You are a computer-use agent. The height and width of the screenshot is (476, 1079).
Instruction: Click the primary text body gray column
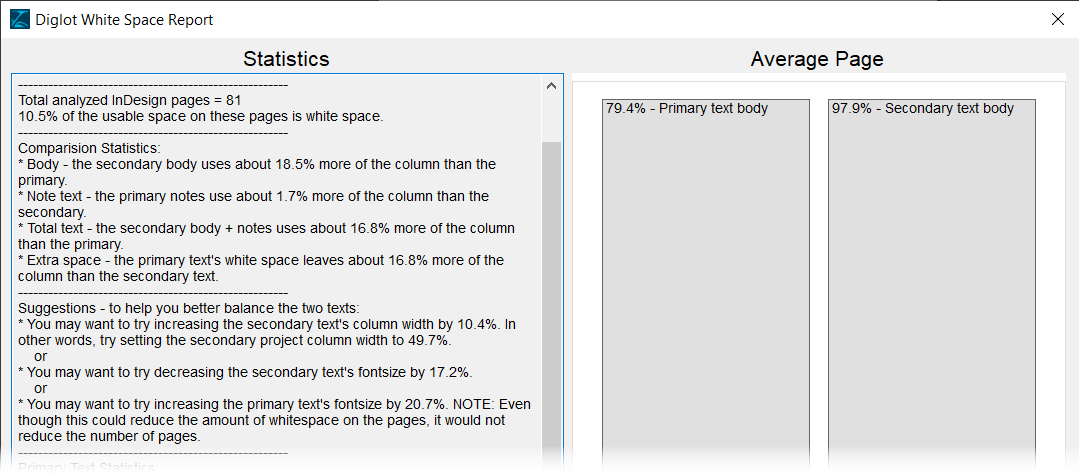706,290
